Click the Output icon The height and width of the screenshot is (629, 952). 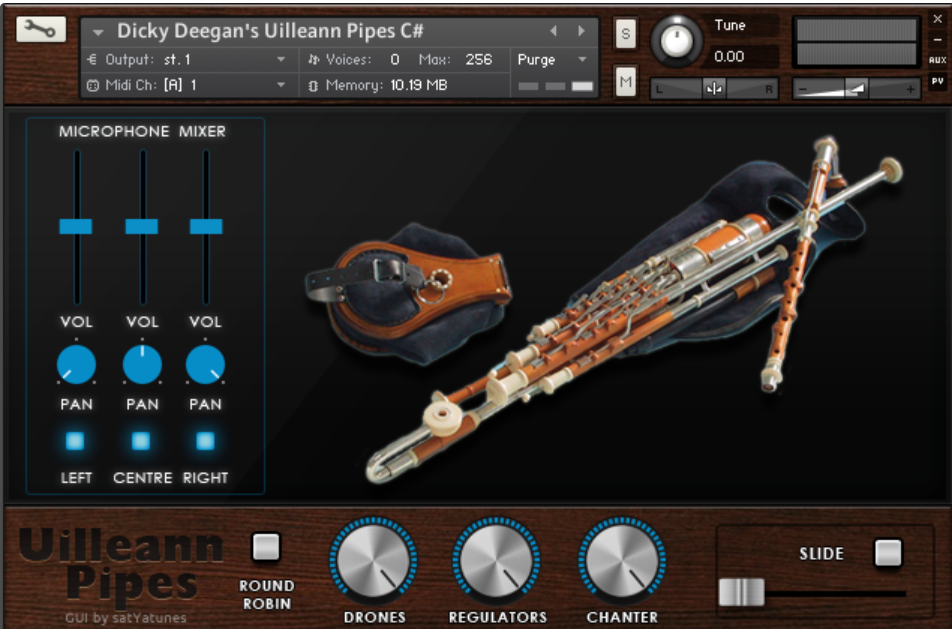pos(92,60)
